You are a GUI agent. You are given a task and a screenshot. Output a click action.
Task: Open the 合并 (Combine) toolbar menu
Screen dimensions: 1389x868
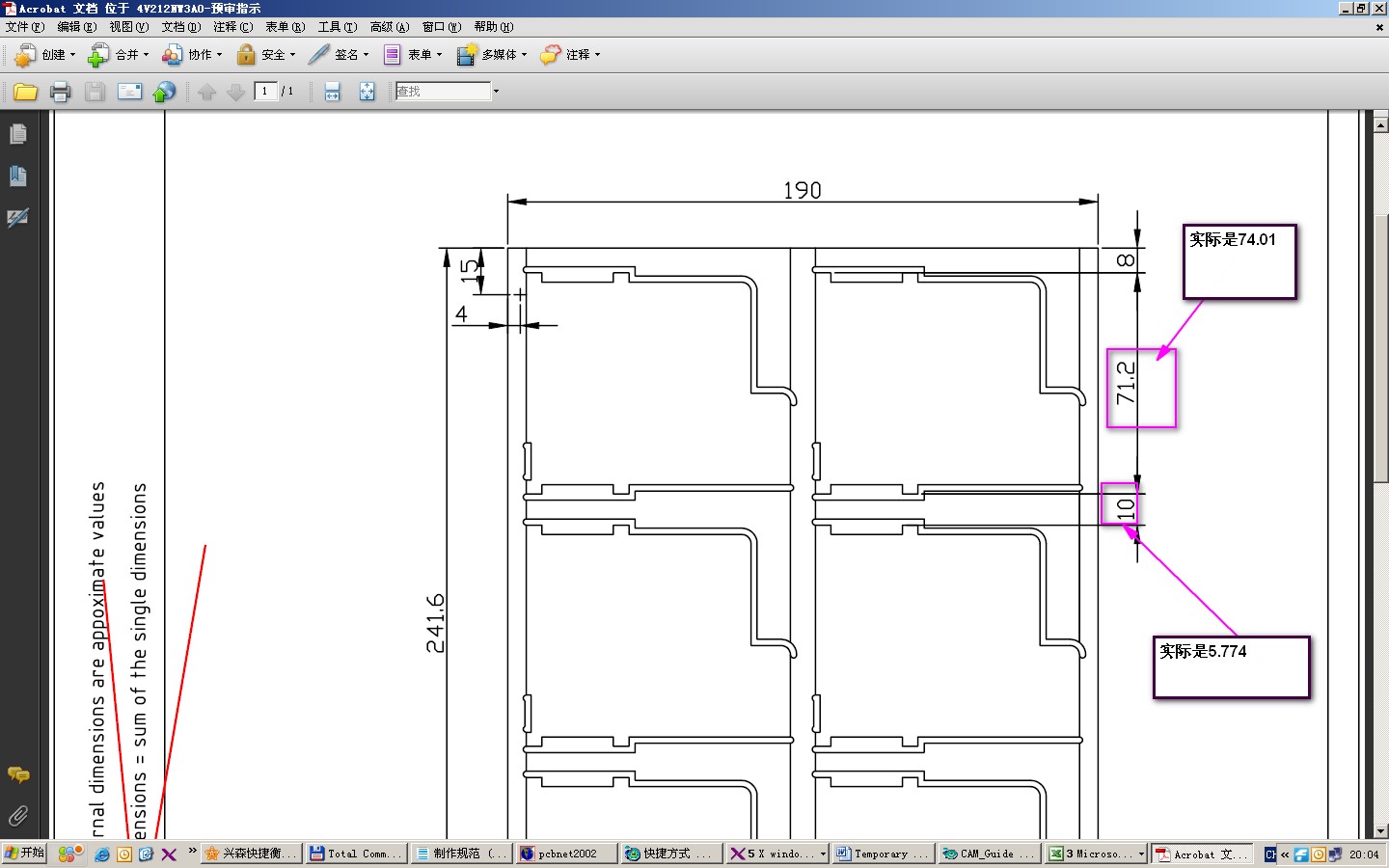(119, 55)
